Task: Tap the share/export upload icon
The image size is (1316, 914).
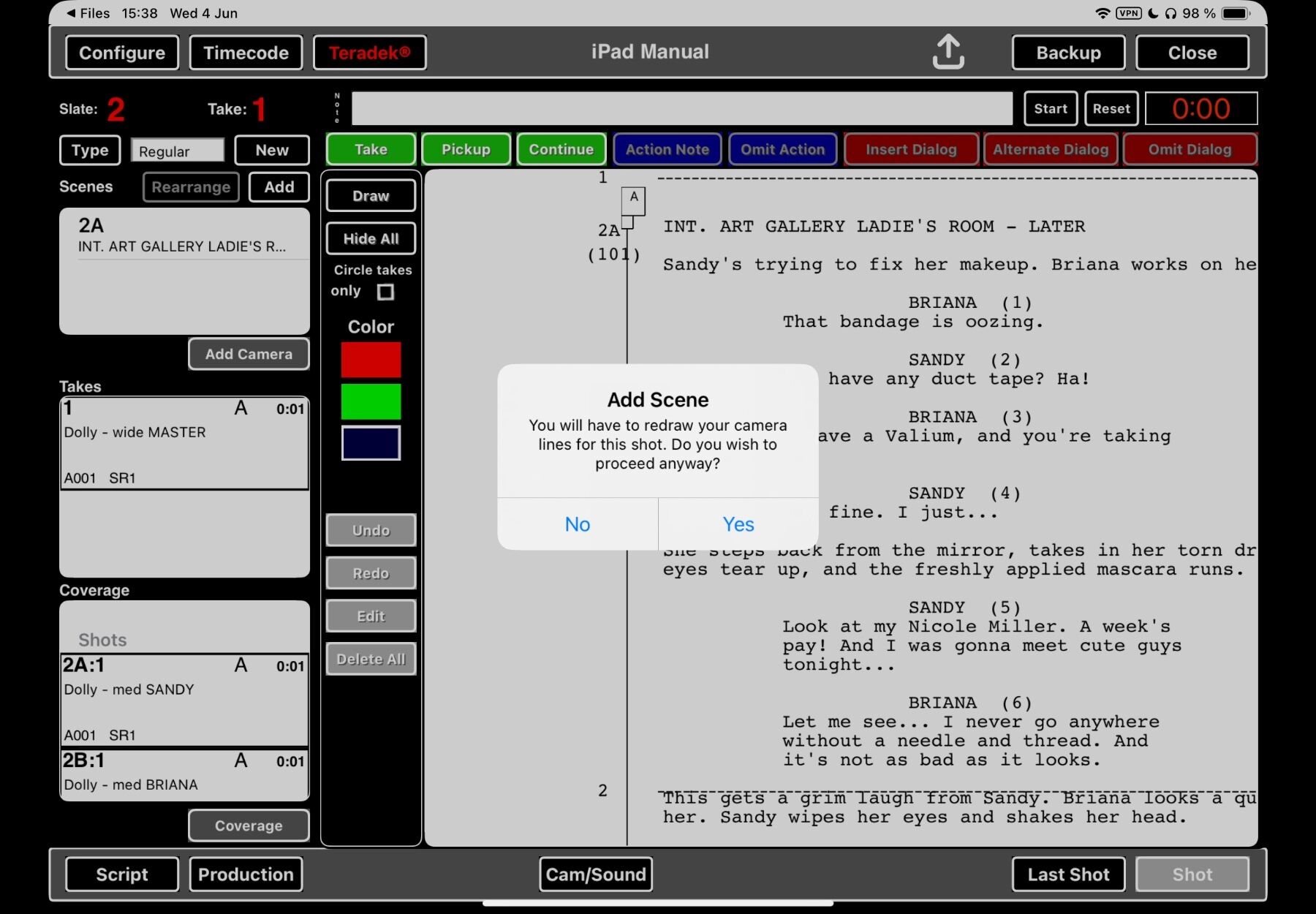Action: (948, 53)
